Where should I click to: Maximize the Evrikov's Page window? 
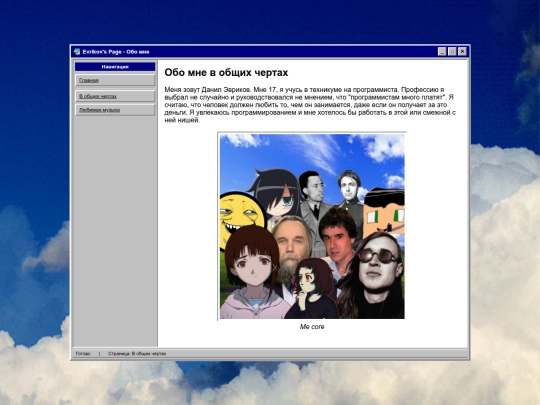pyautogui.click(x=452, y=52)
